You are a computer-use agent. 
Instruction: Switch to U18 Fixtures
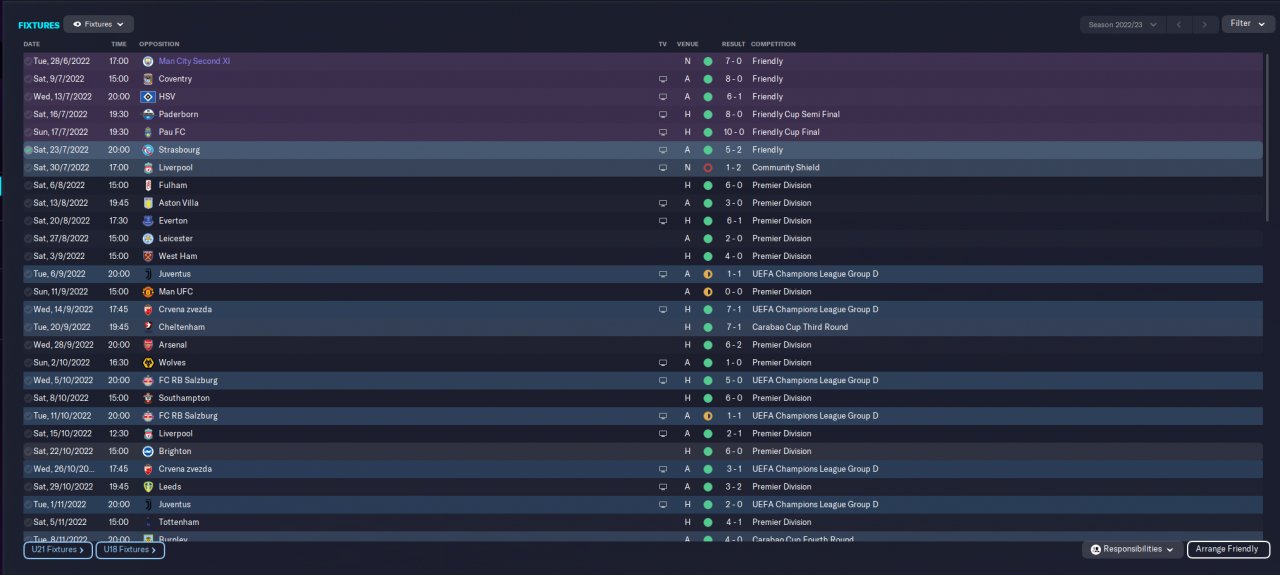(130, 550)
